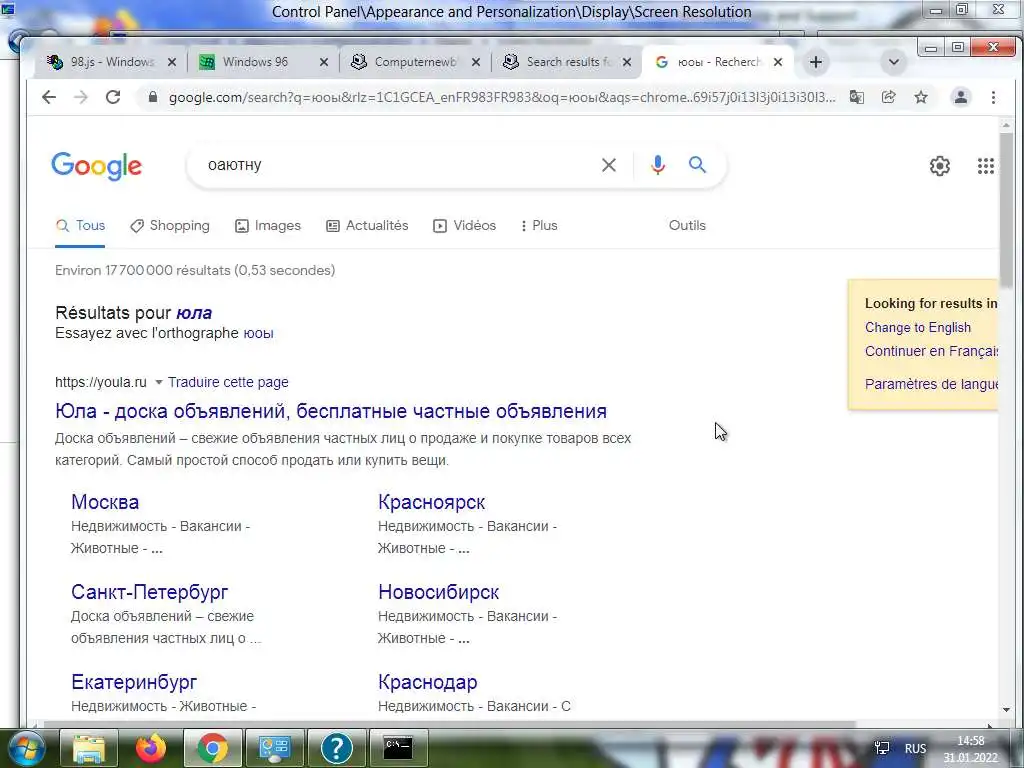The width and height of the screenshot is (1024, 768).
Task: Click scrollbar down arrow
Action: [1006, 709]
